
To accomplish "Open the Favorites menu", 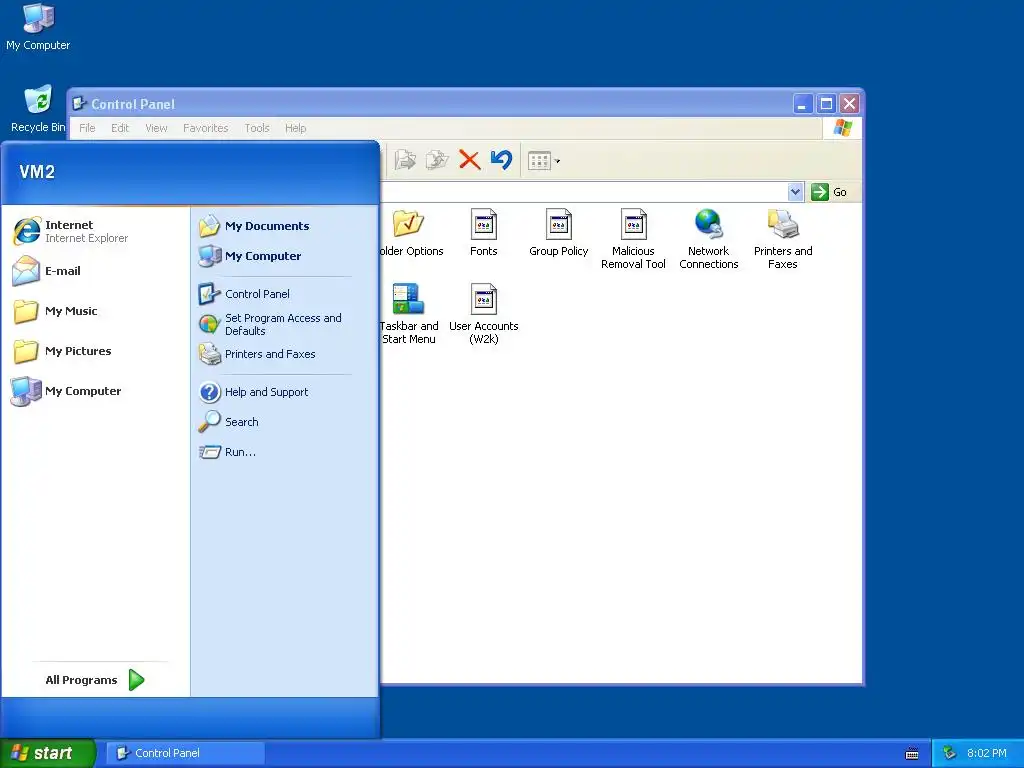I will (206, 128).
